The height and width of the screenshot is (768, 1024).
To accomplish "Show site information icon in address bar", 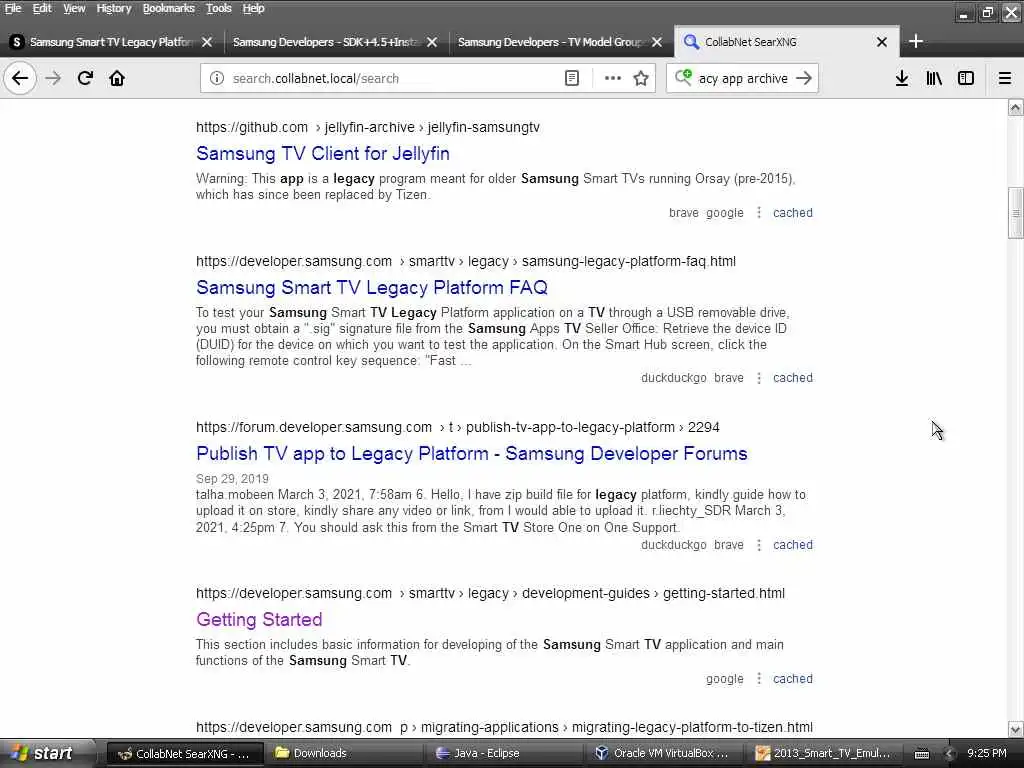I will (217, 78).
